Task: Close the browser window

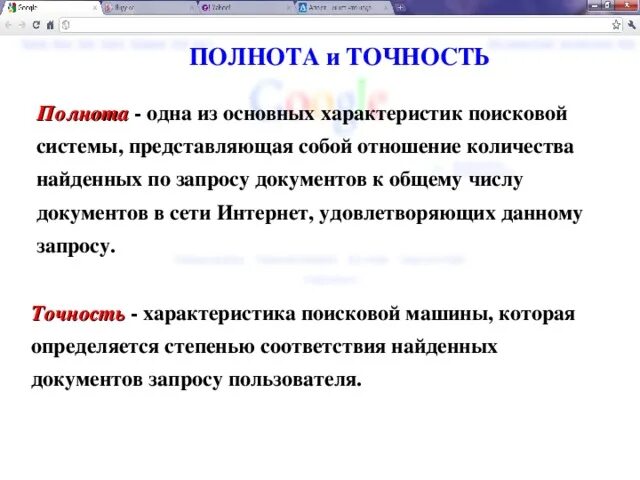Action: (x=627, y=5)
